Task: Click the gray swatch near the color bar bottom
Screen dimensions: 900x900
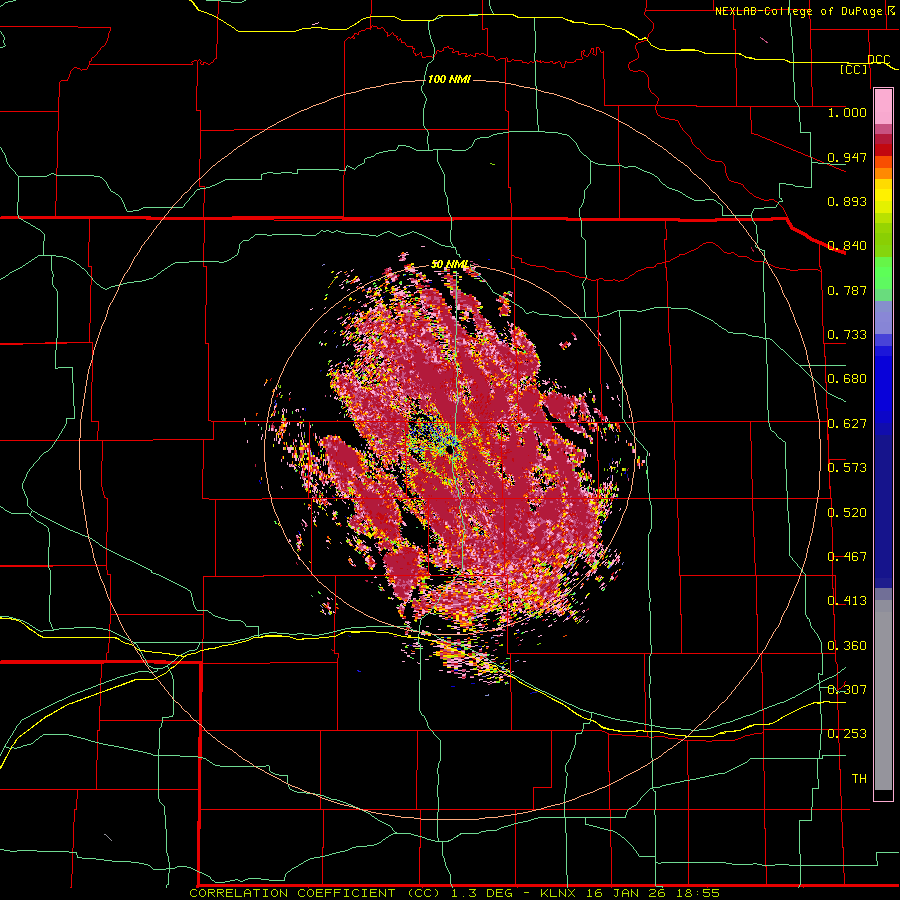Action: click(x=883, y=700)
